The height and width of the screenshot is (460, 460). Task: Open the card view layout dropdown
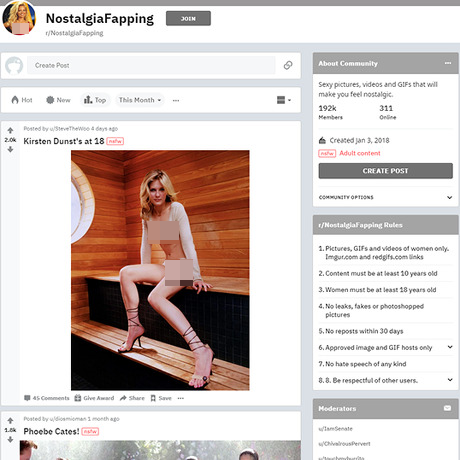284,100
